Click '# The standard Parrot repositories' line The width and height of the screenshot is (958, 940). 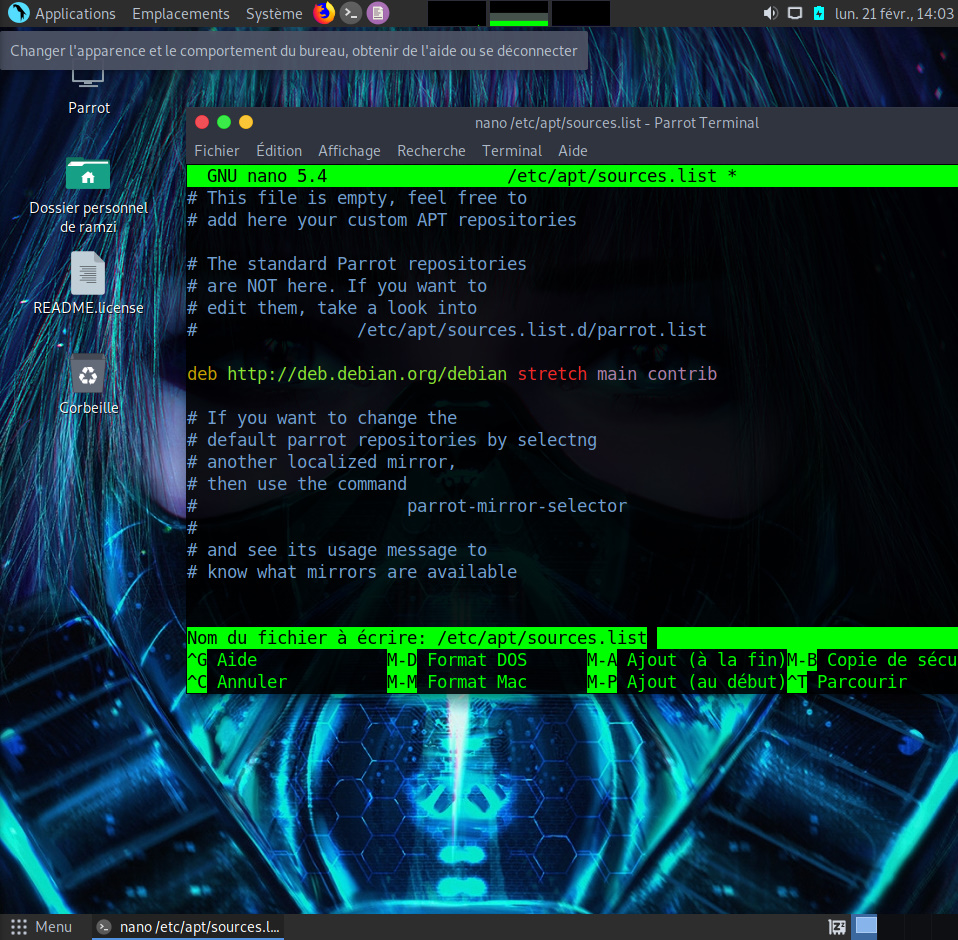(357, 264)
